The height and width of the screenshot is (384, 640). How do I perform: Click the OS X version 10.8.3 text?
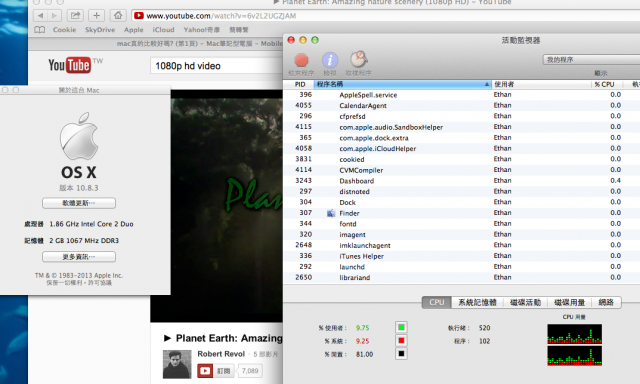pos(79,188)
